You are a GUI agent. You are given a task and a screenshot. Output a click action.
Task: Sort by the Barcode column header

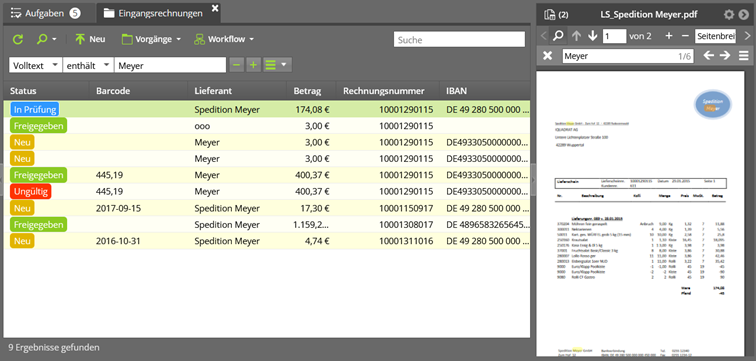click(x=138, y=91)
